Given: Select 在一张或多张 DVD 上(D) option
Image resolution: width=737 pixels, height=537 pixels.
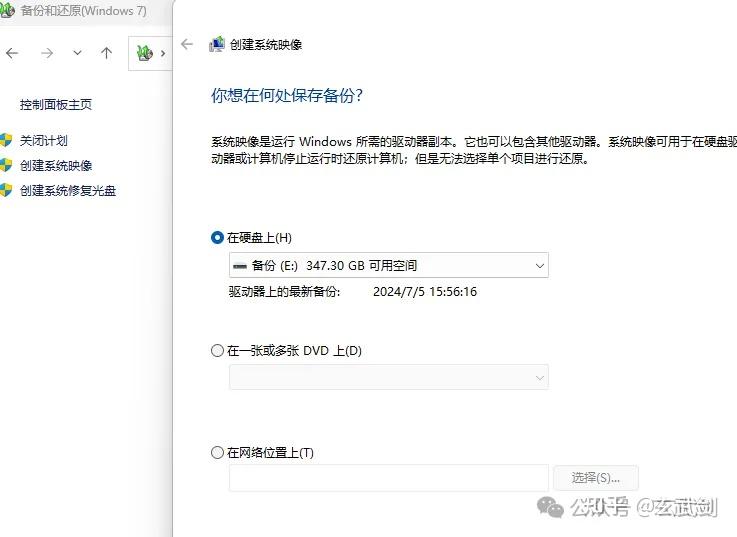Looking at the screenshot, I should pyautogui.click(x=217, y=351).
